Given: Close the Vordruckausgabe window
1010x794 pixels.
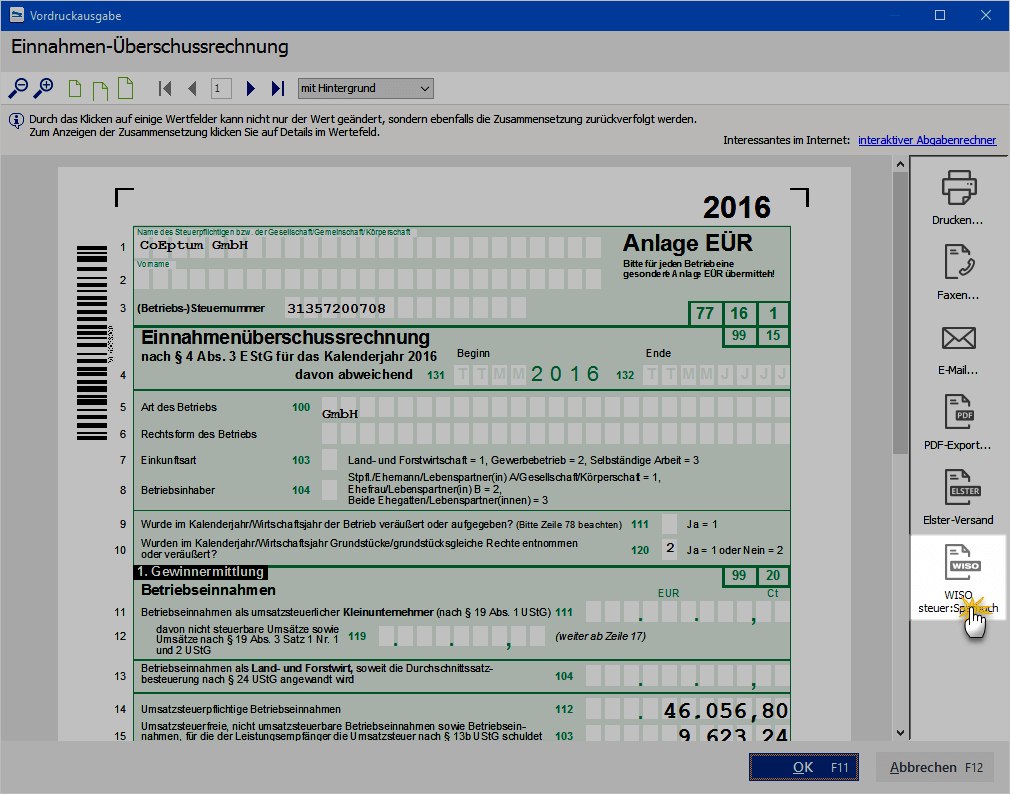Looking at the screenshot, I should 986,15.
